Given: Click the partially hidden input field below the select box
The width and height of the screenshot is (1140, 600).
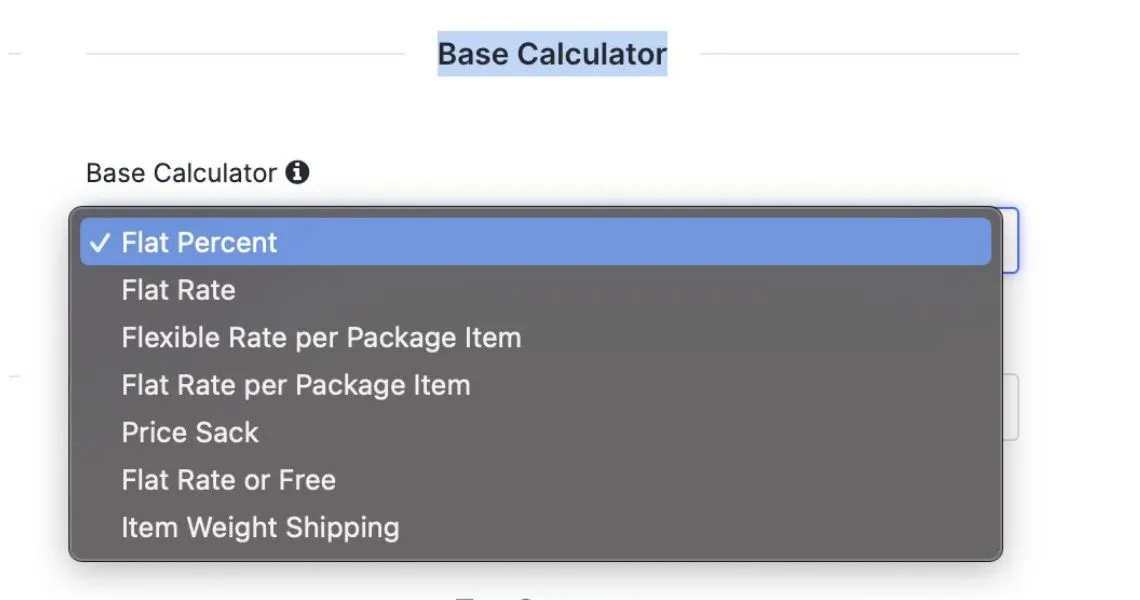Looking at the screenshot, I should [1011, 407].
